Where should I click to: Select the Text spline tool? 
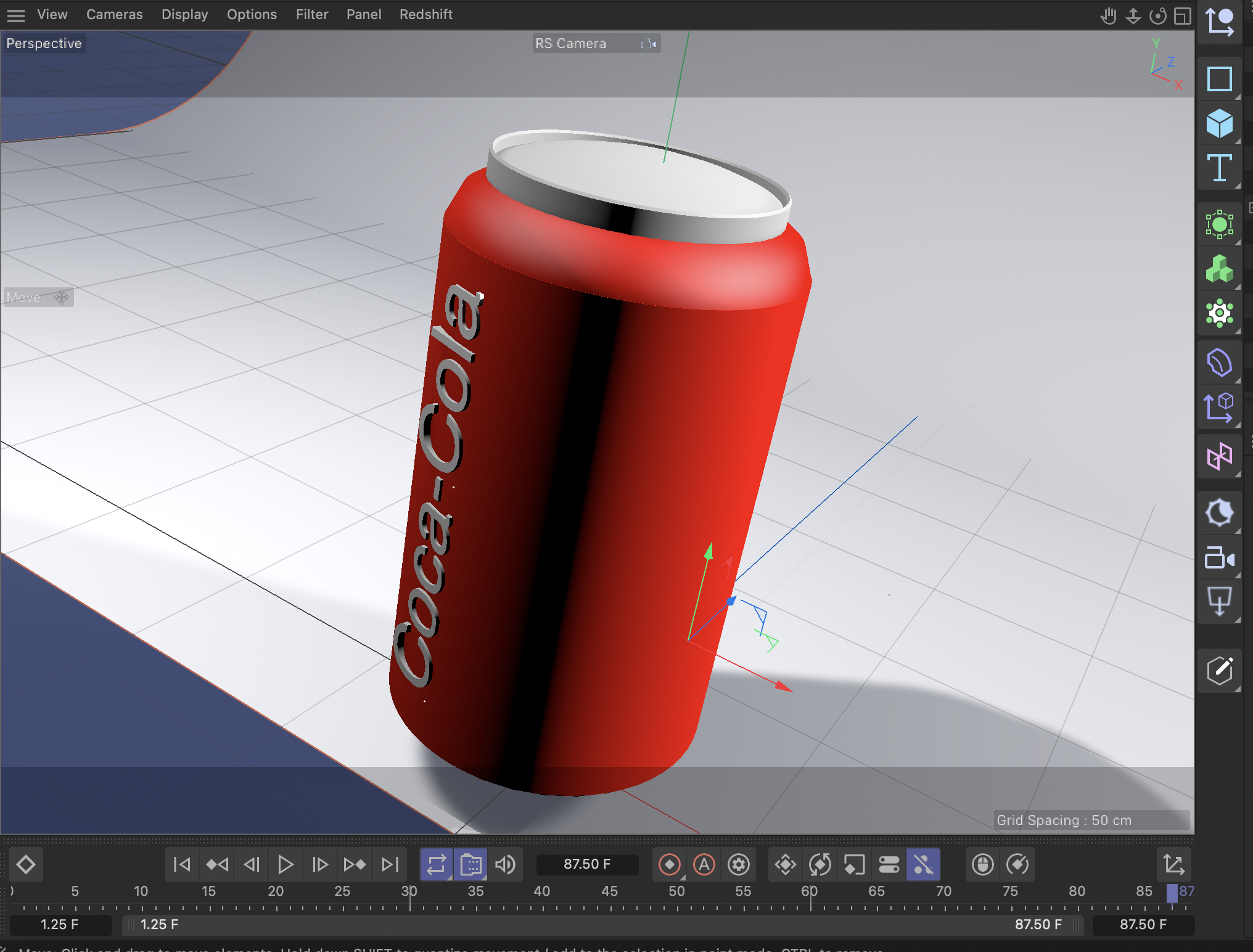coord(1219,168)
